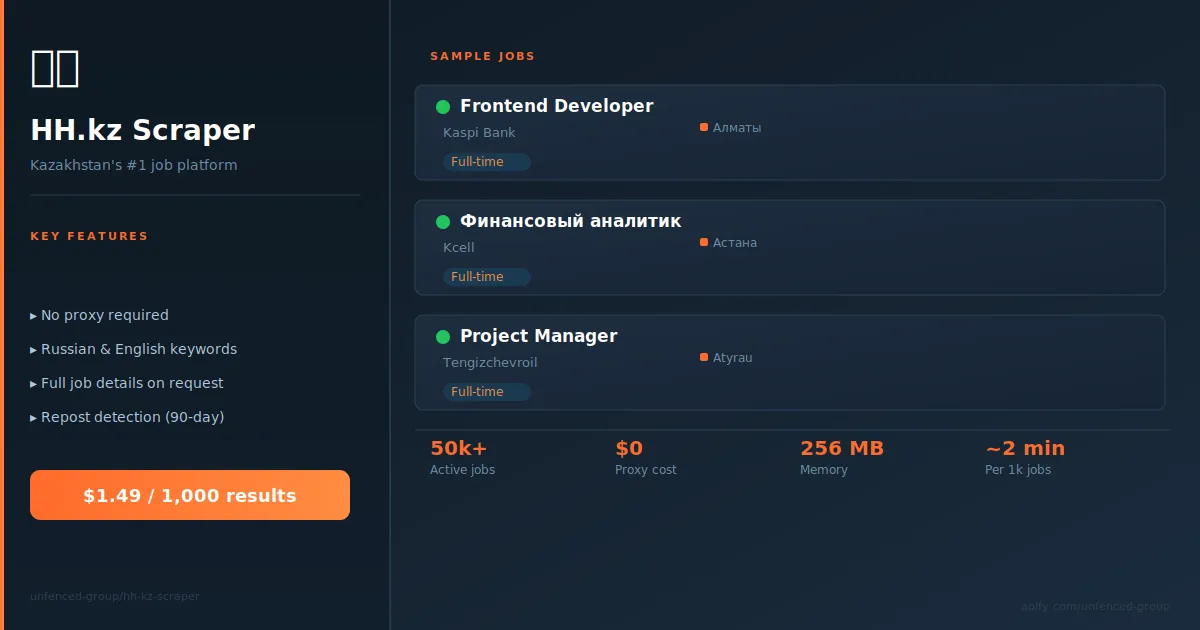Click the Proxy cost label
This screenshot has height=630, width=1200.
point(645,470)
